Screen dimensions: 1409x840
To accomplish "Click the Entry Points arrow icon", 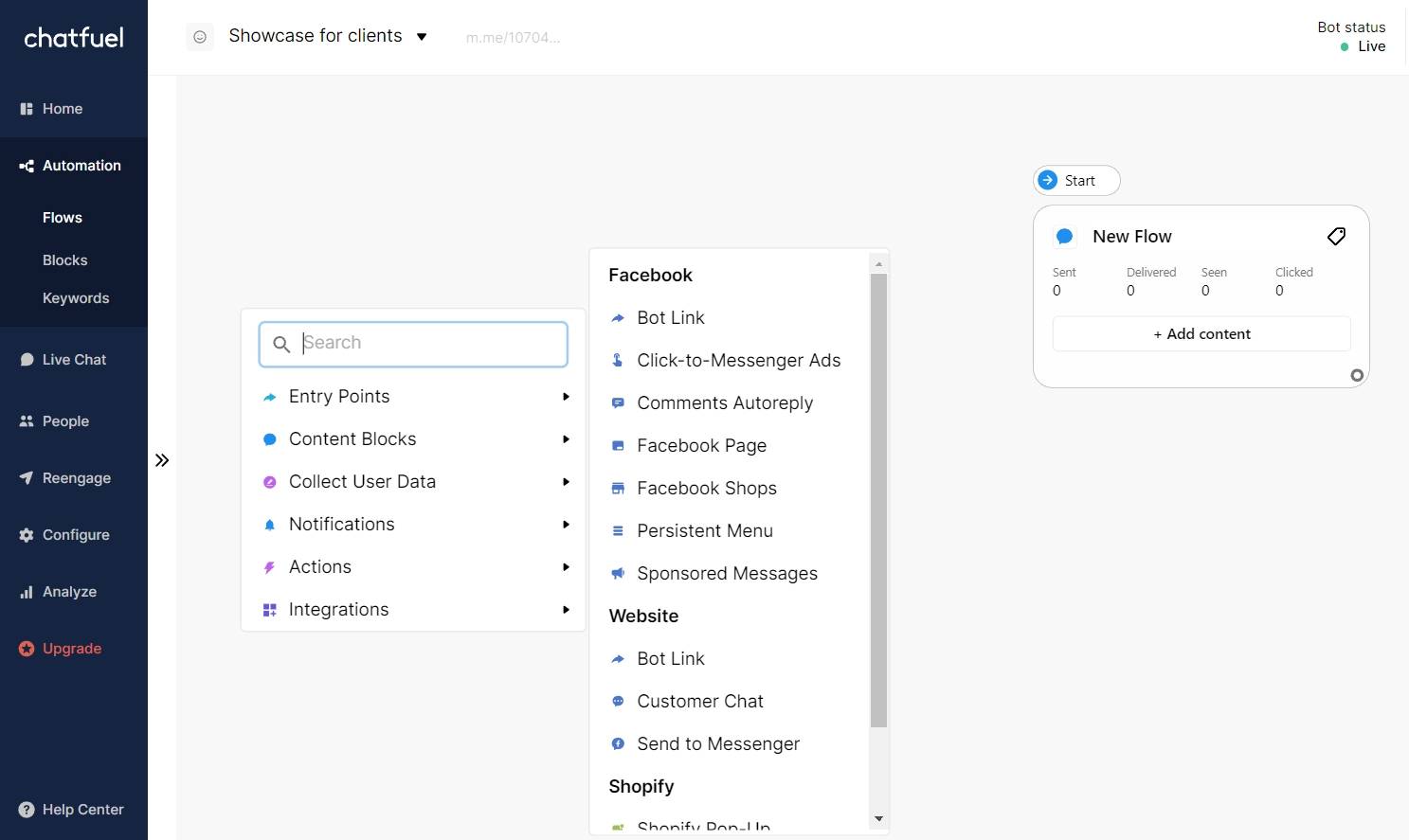I will point(270,398).
